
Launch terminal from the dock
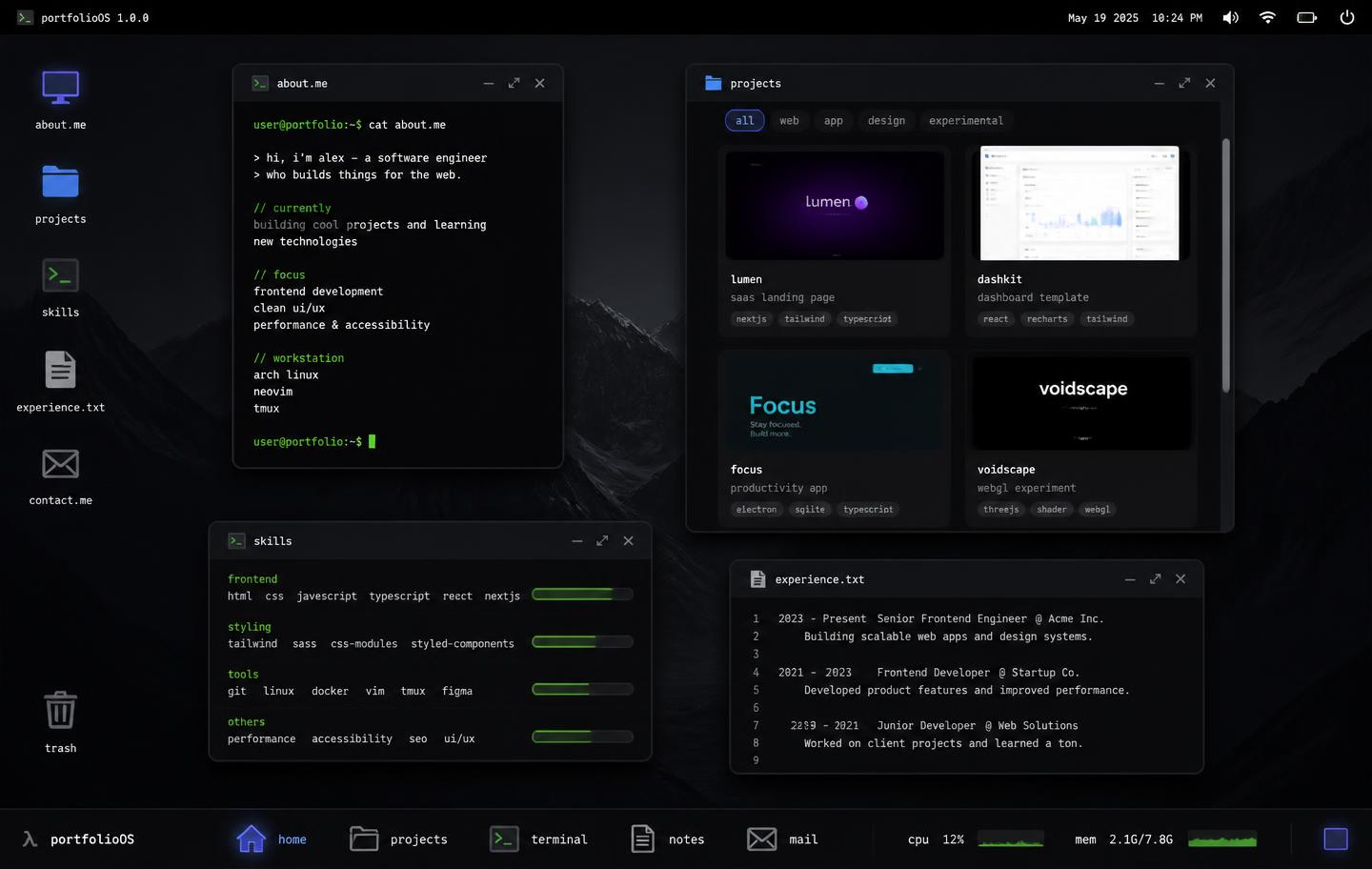(538, 839)
